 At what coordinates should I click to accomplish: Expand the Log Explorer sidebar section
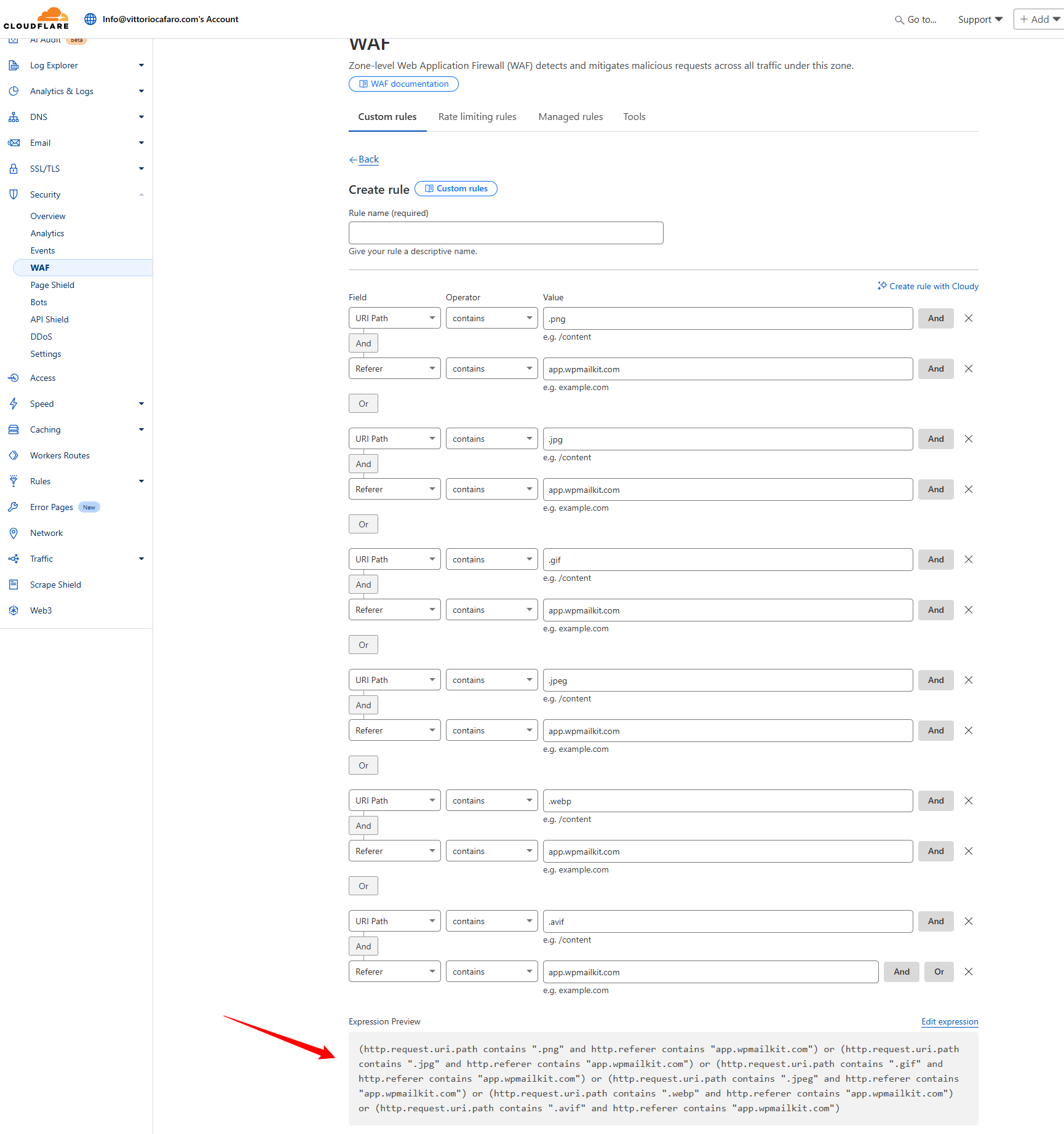pos(141,65)
